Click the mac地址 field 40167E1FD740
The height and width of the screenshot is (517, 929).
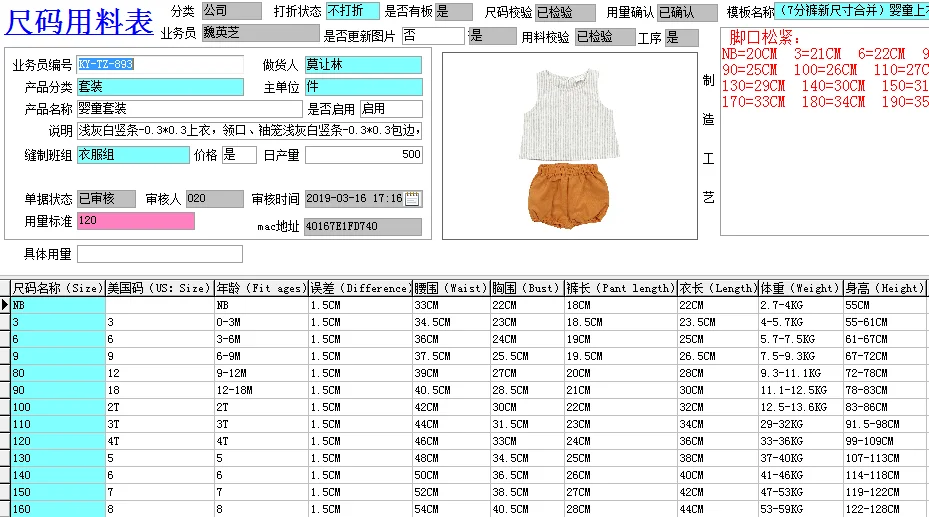point(363,227)
